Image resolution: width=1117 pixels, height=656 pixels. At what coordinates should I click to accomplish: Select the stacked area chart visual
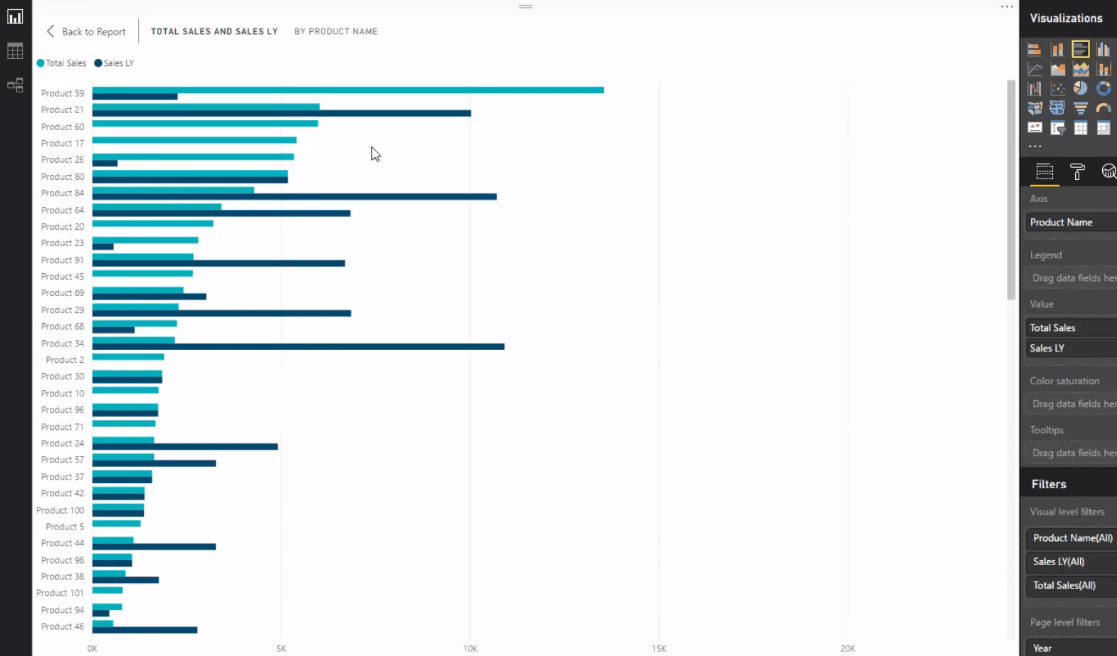(x=1080, y=69)
